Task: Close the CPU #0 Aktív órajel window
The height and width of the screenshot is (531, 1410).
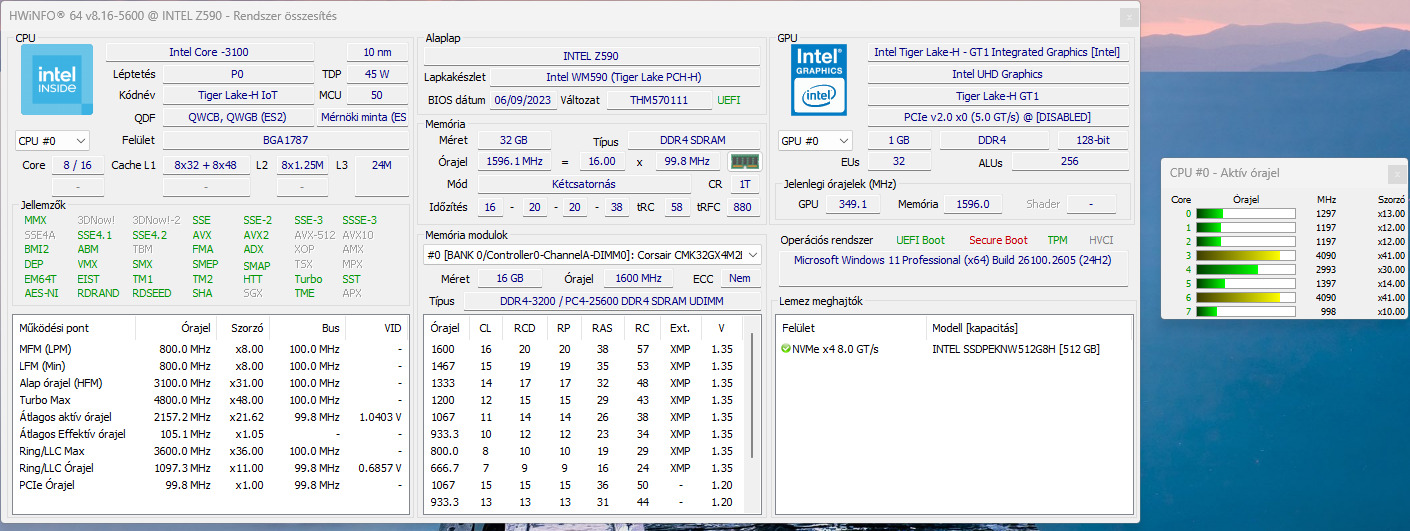Action: pos(1397,173)
